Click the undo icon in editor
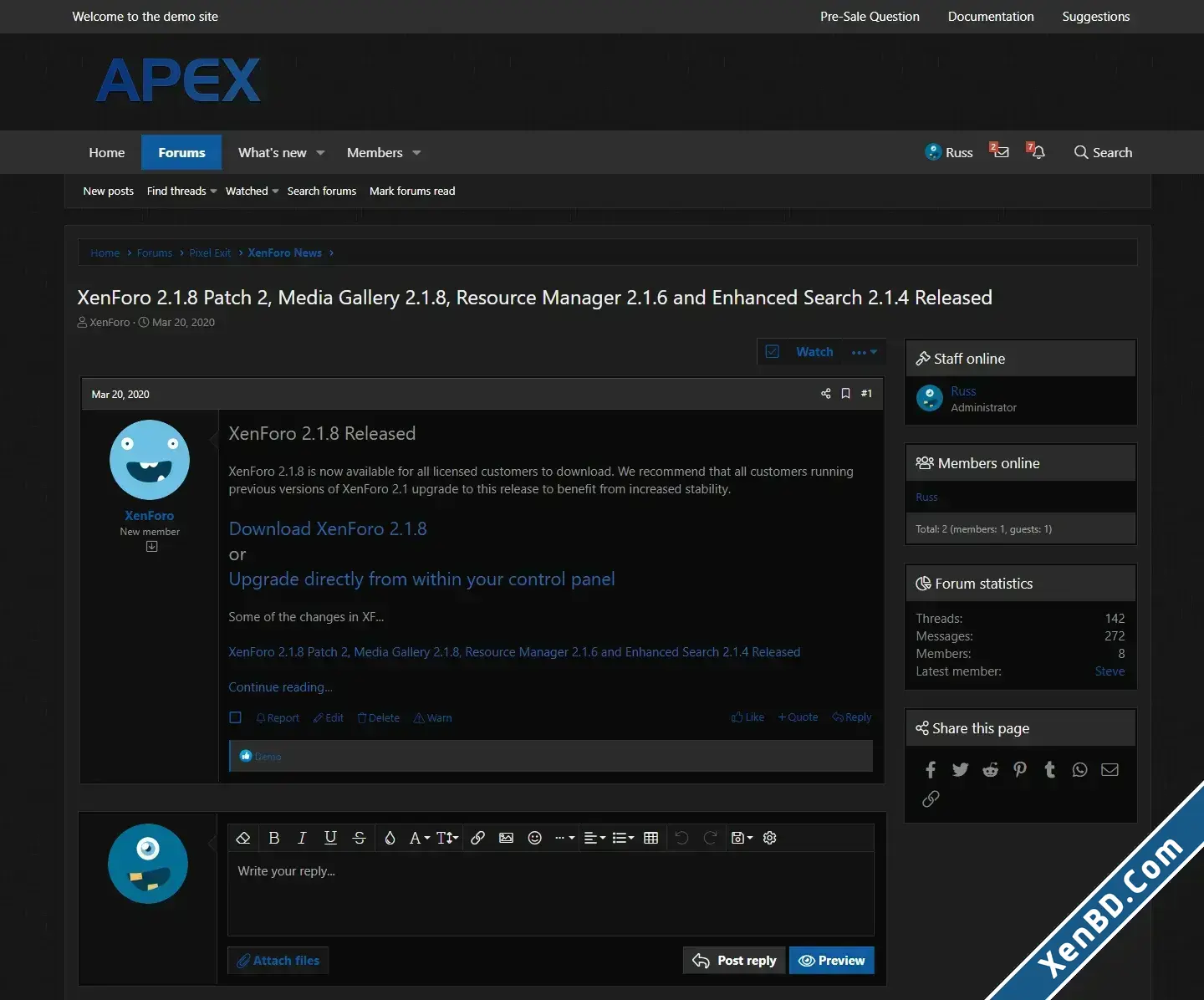The height and width of the screenshot is (1000, 1204). click(x=681, y=838)
